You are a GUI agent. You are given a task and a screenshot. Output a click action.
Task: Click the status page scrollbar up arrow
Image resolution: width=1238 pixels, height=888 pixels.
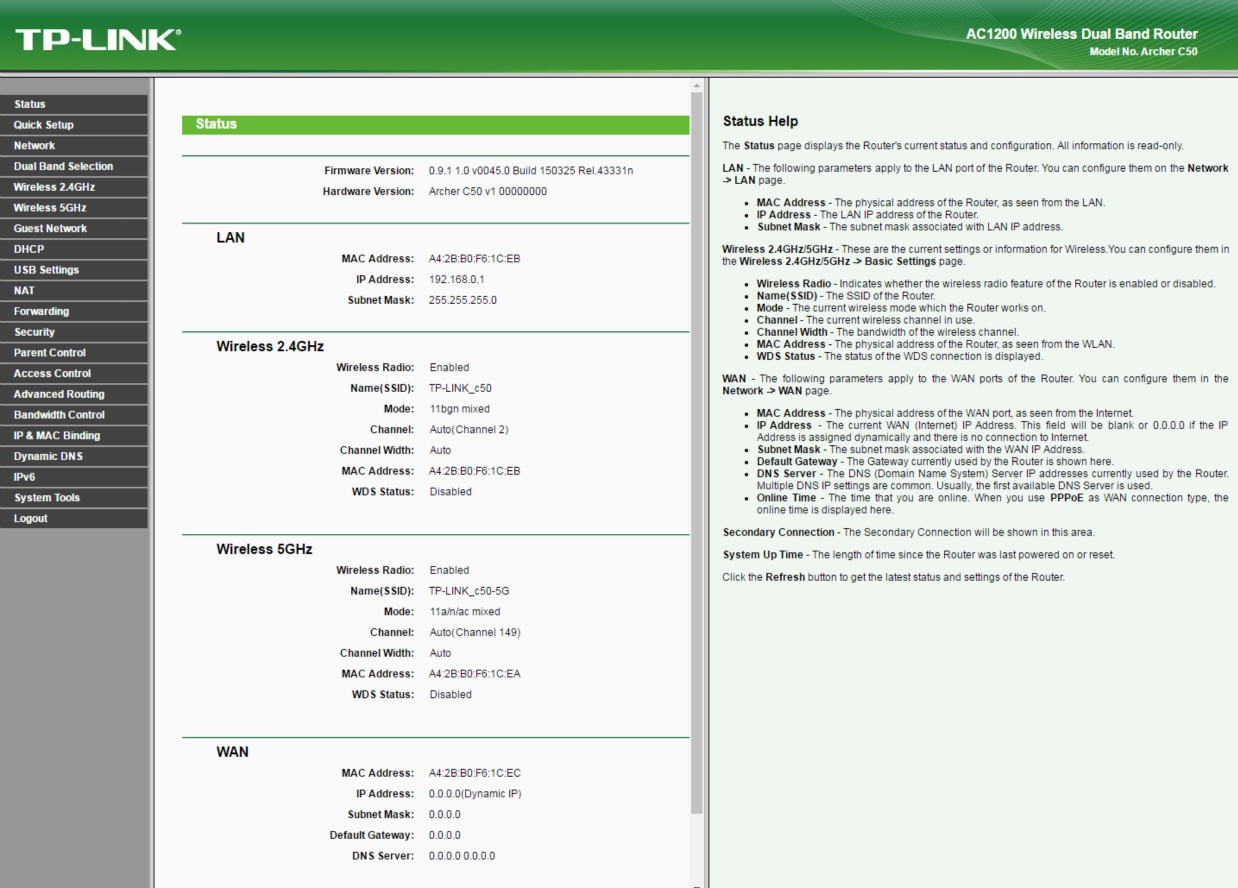point(697,85)
